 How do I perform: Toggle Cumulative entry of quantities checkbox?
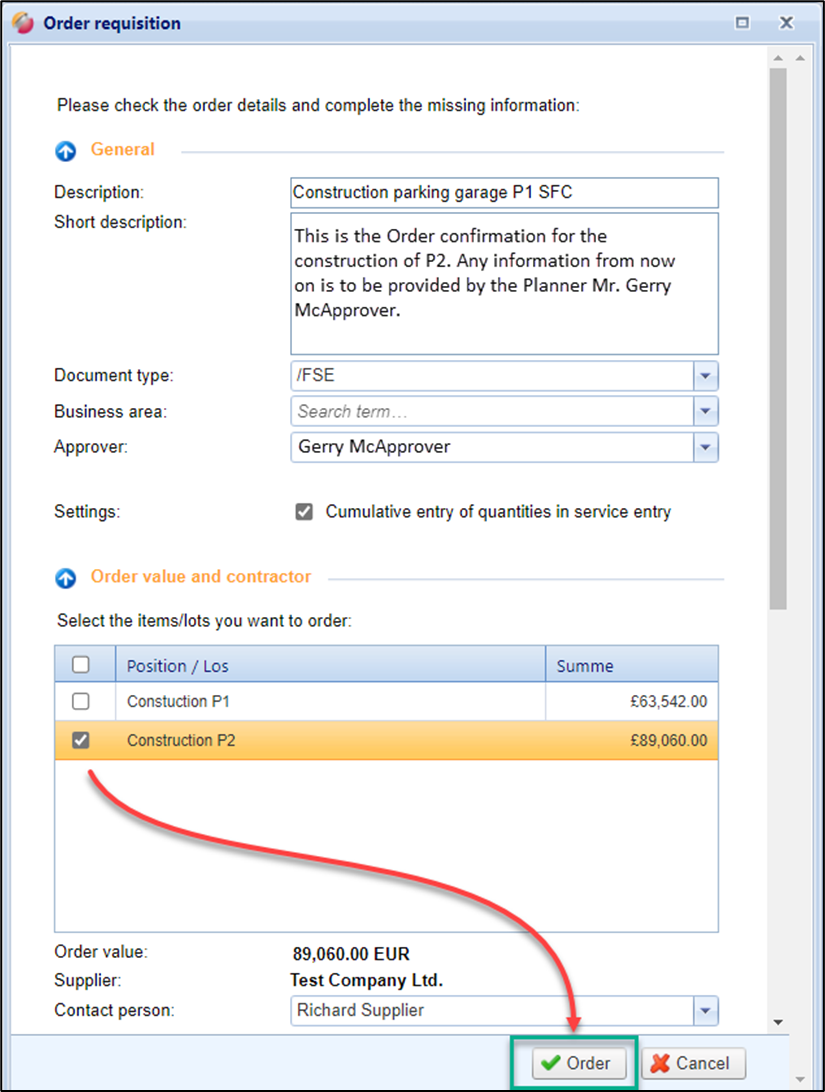(304, 512)
